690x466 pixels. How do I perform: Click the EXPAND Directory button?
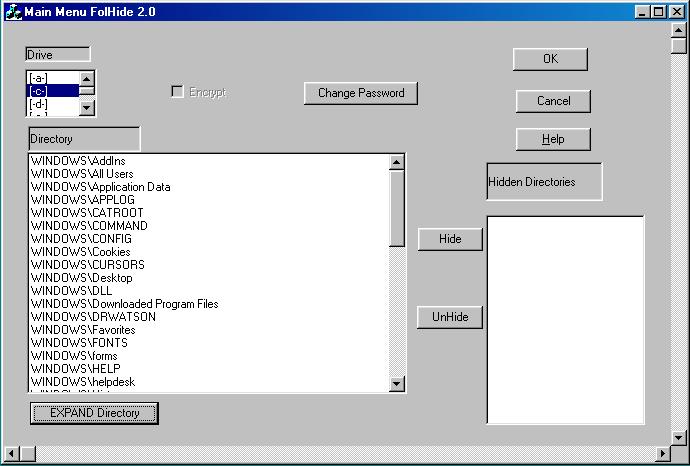[x=94, y=413]
